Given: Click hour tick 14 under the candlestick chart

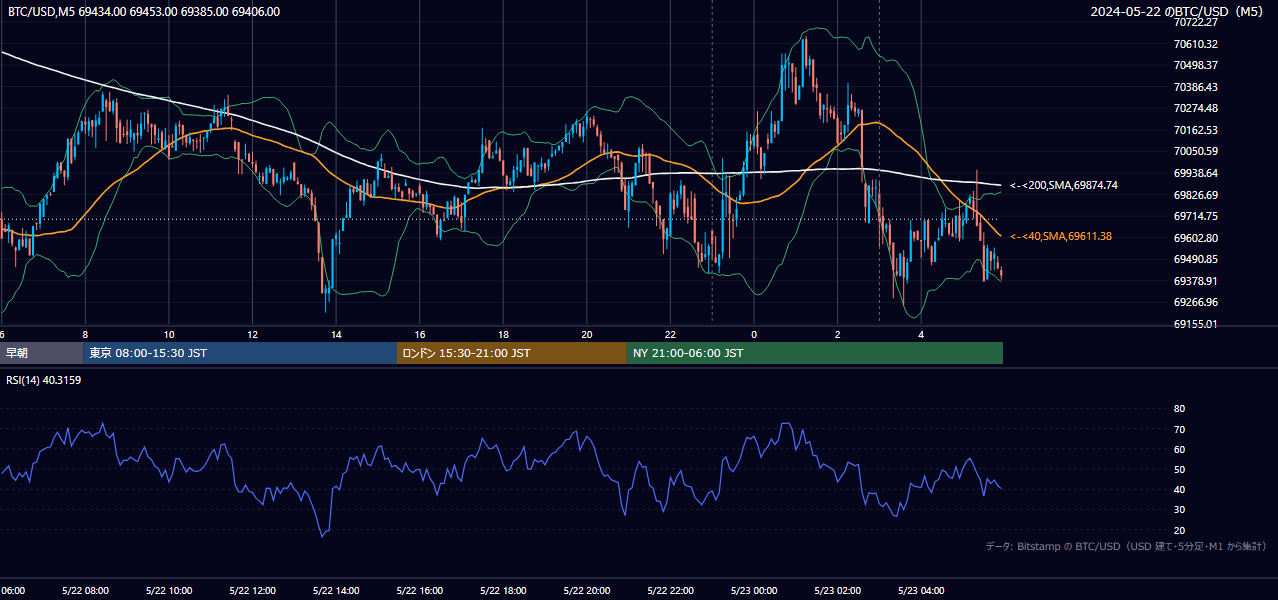Looking at the screenshot, I should coord(336,334).
